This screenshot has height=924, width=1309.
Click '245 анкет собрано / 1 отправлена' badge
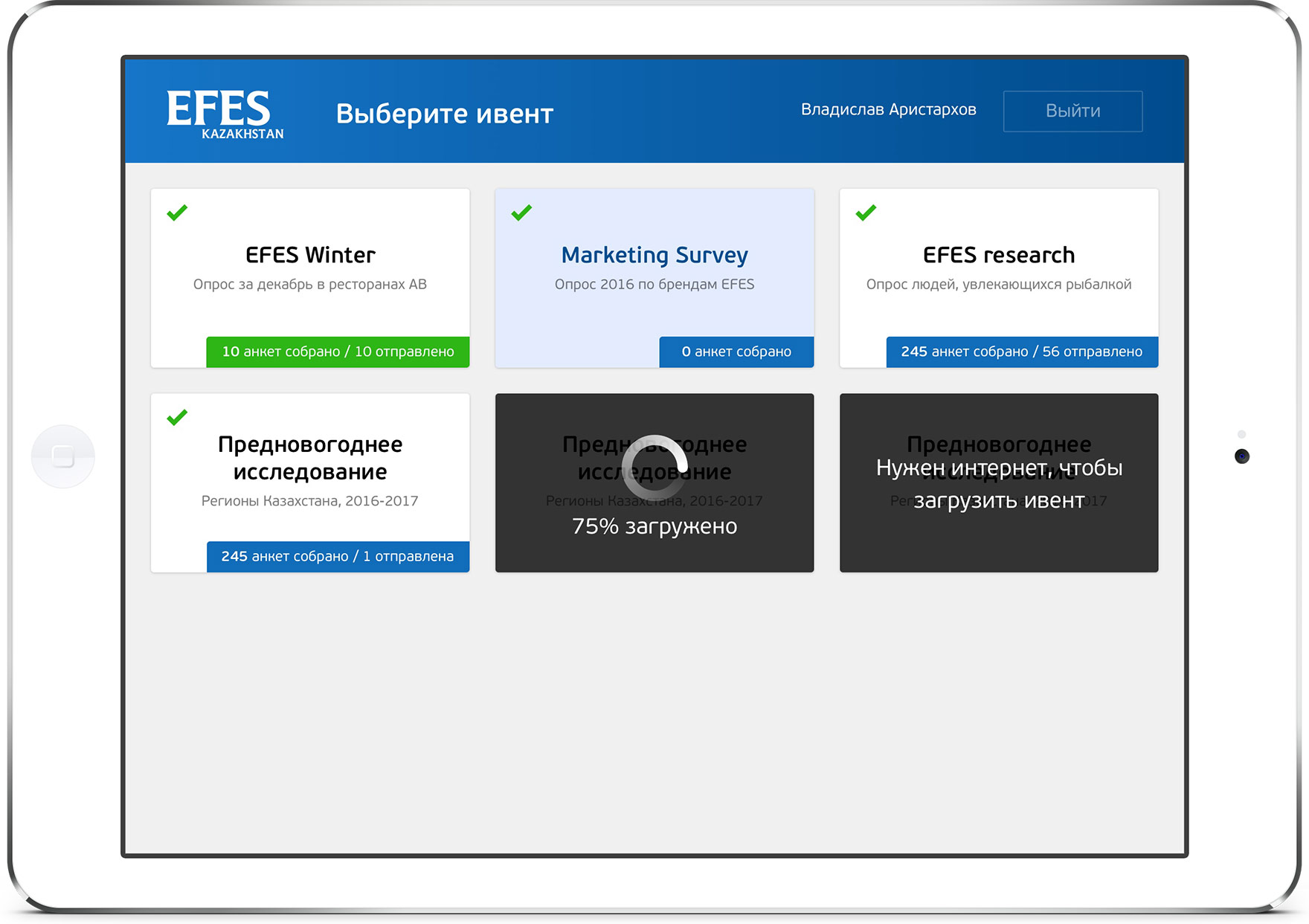click(338, 556)
